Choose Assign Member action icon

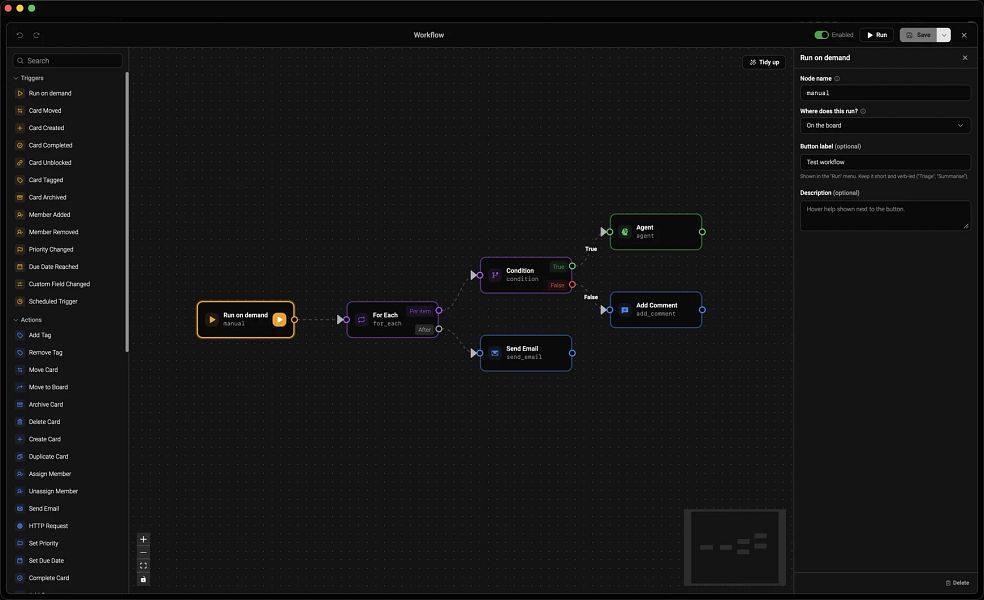[20, 474]
